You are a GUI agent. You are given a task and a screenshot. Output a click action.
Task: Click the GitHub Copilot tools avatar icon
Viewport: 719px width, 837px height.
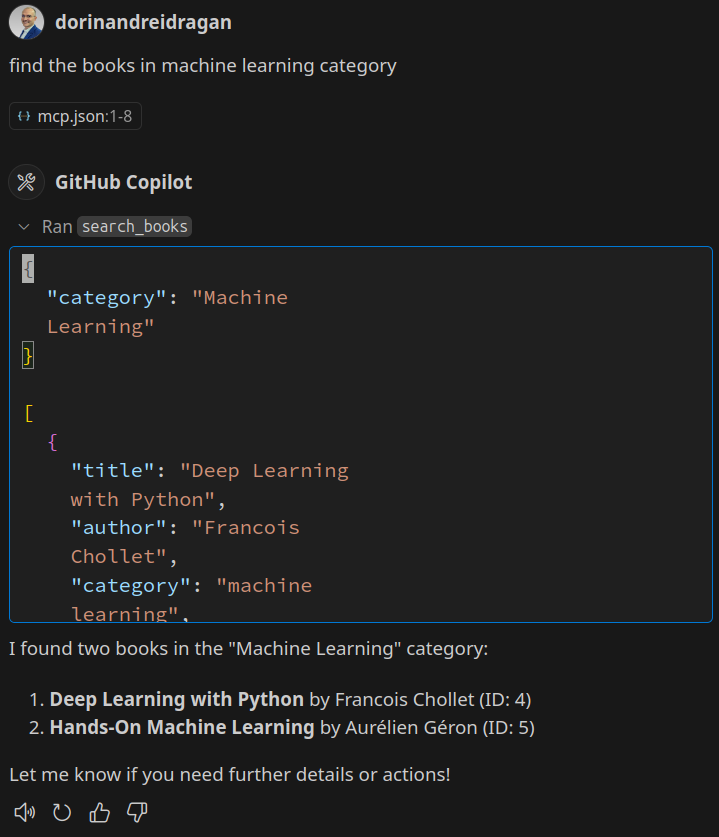tap(27, 182)
